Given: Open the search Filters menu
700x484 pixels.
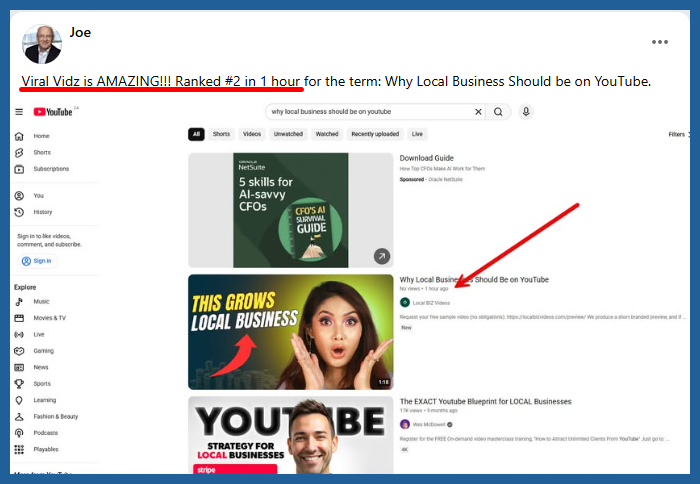Looking at the screenshot, I should click(678, 134).
